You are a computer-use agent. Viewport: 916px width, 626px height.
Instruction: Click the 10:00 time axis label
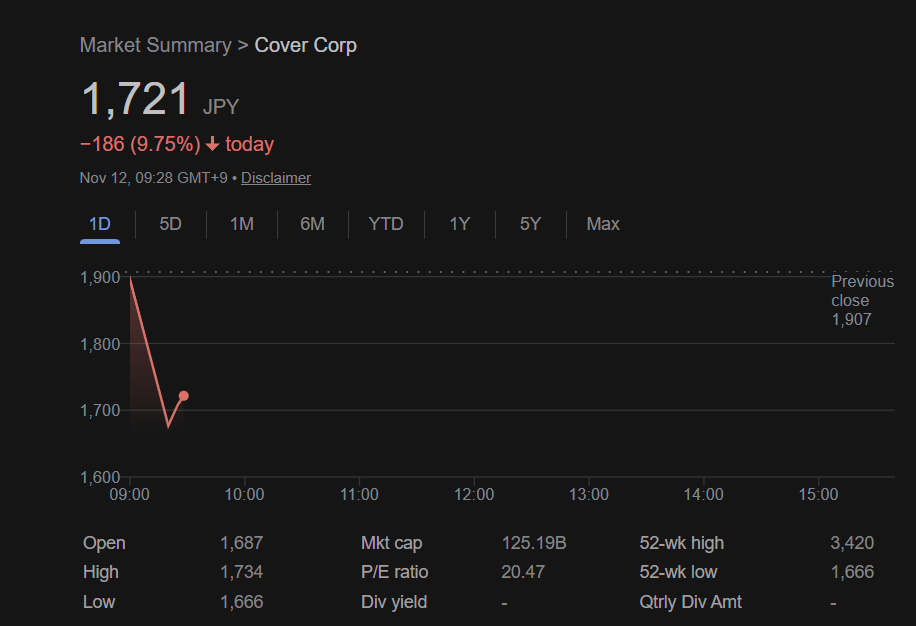pos(244,495)
